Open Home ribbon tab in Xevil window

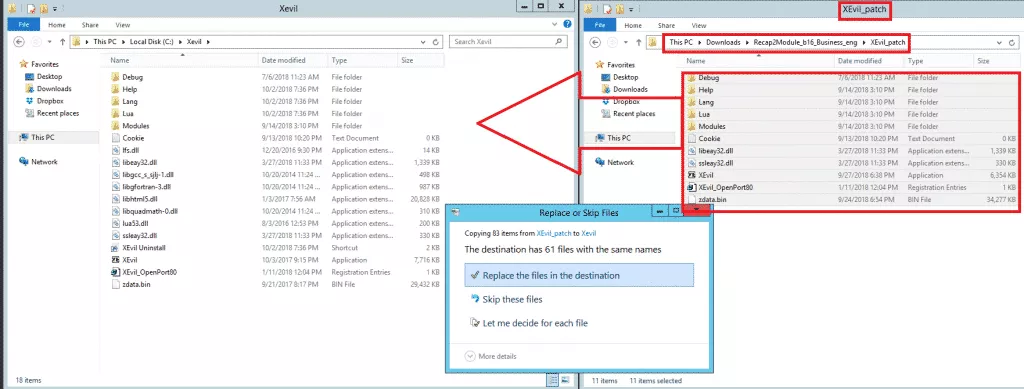point(57,25)
